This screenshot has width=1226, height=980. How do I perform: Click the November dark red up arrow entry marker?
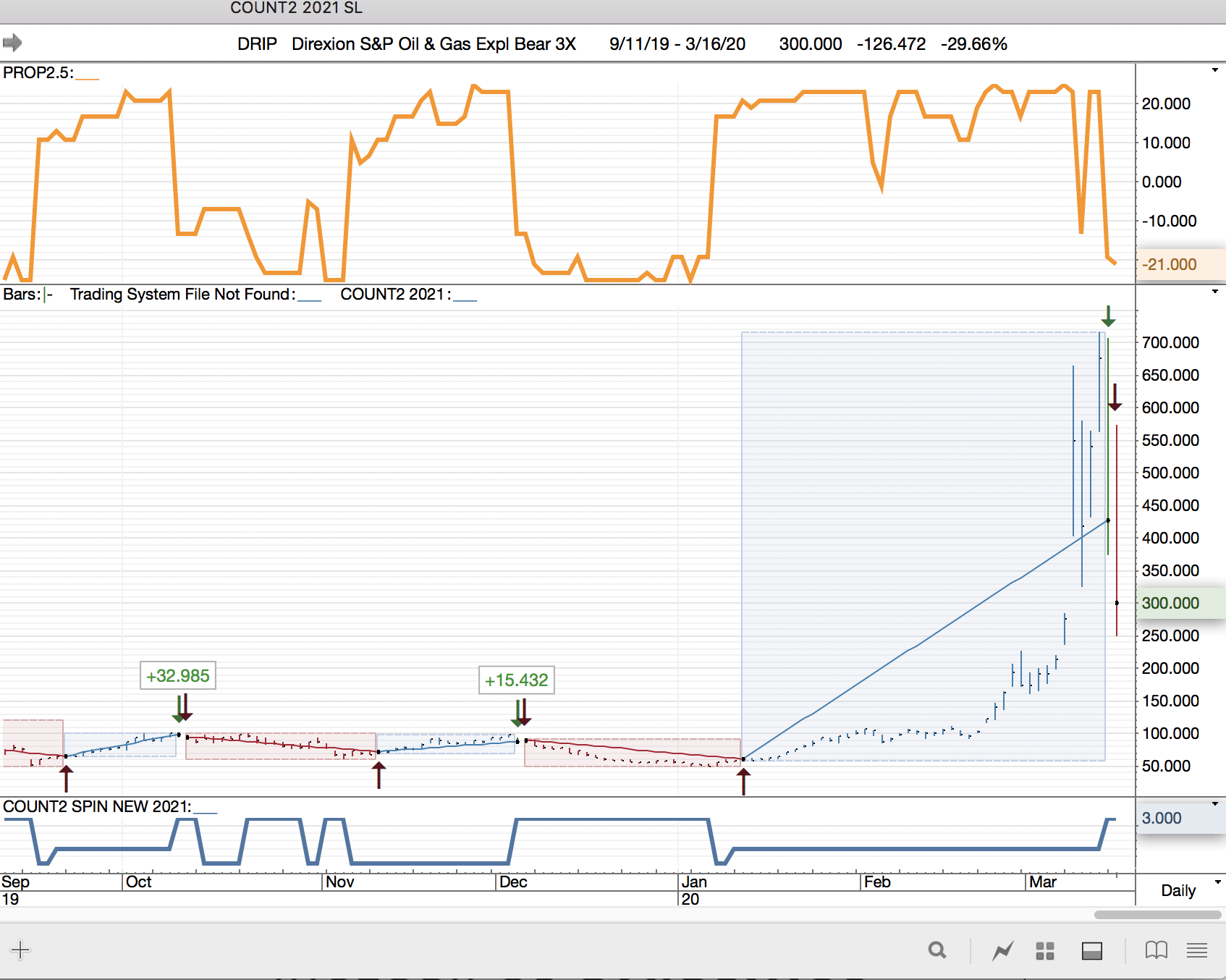(x=379, y=775)
